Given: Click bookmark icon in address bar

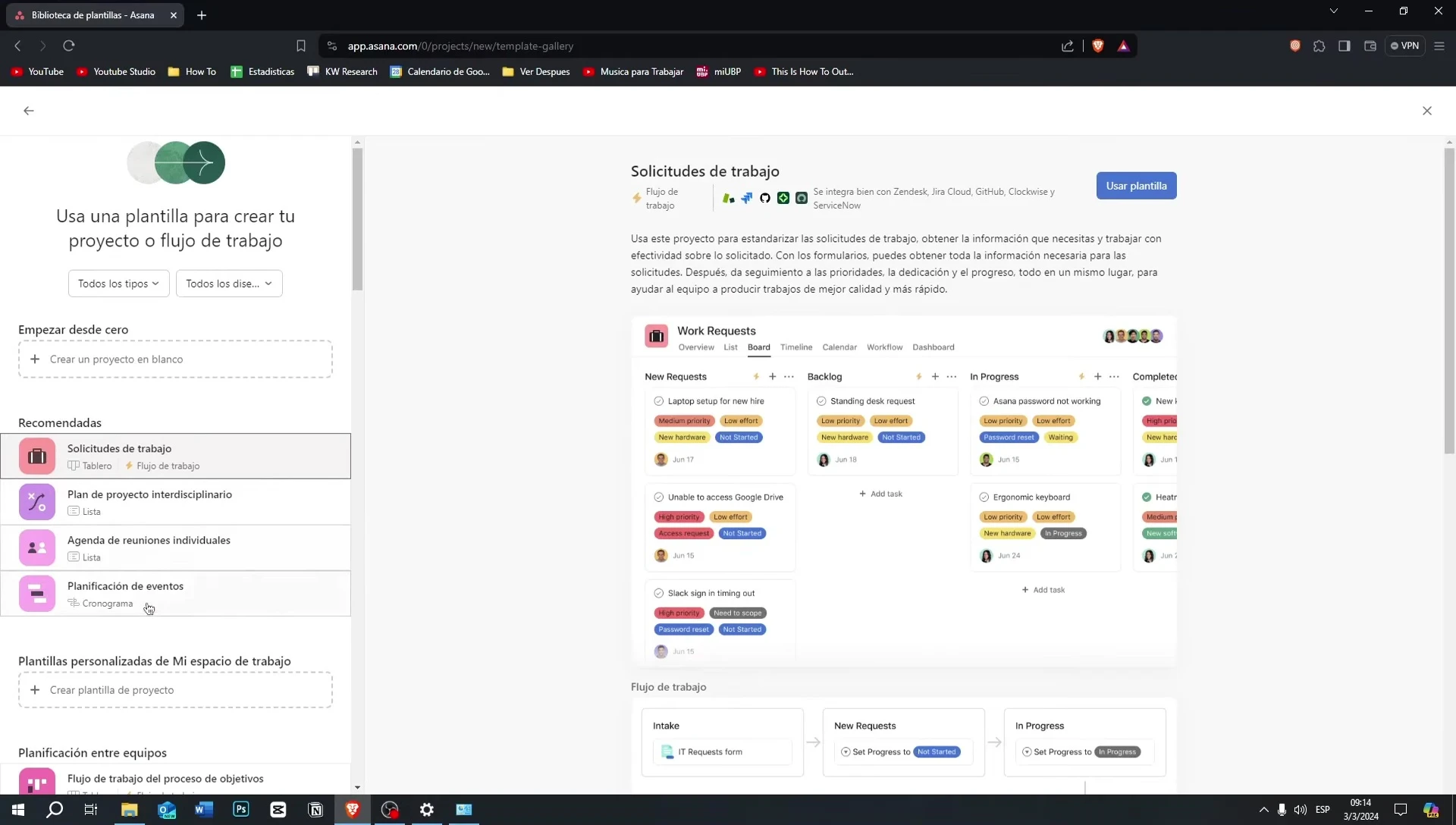Looking at the screenshot, I should click(301, 46).
